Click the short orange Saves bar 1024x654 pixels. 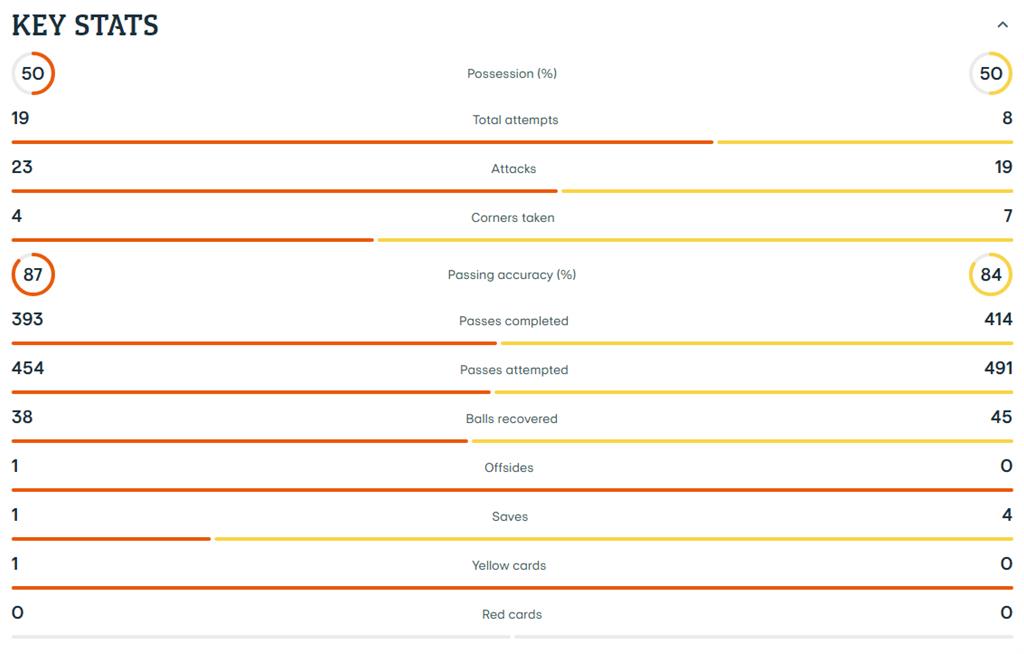111,539
